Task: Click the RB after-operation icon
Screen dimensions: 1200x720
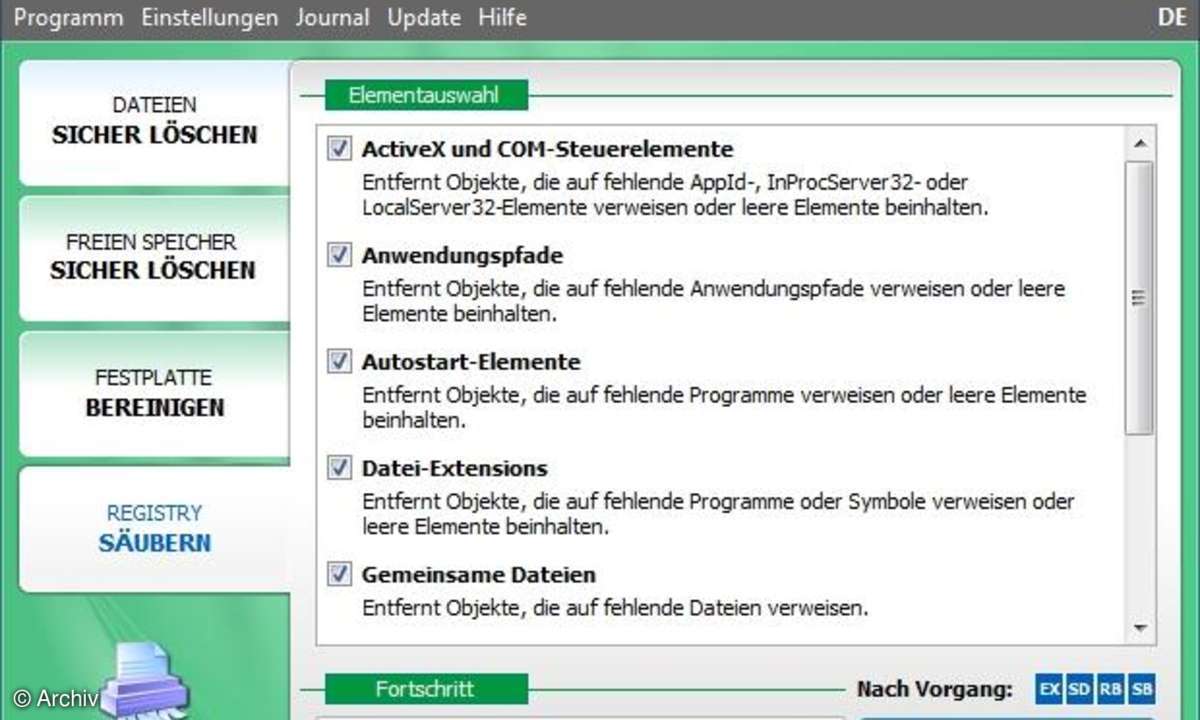Action: click(x=1111, y=689)
